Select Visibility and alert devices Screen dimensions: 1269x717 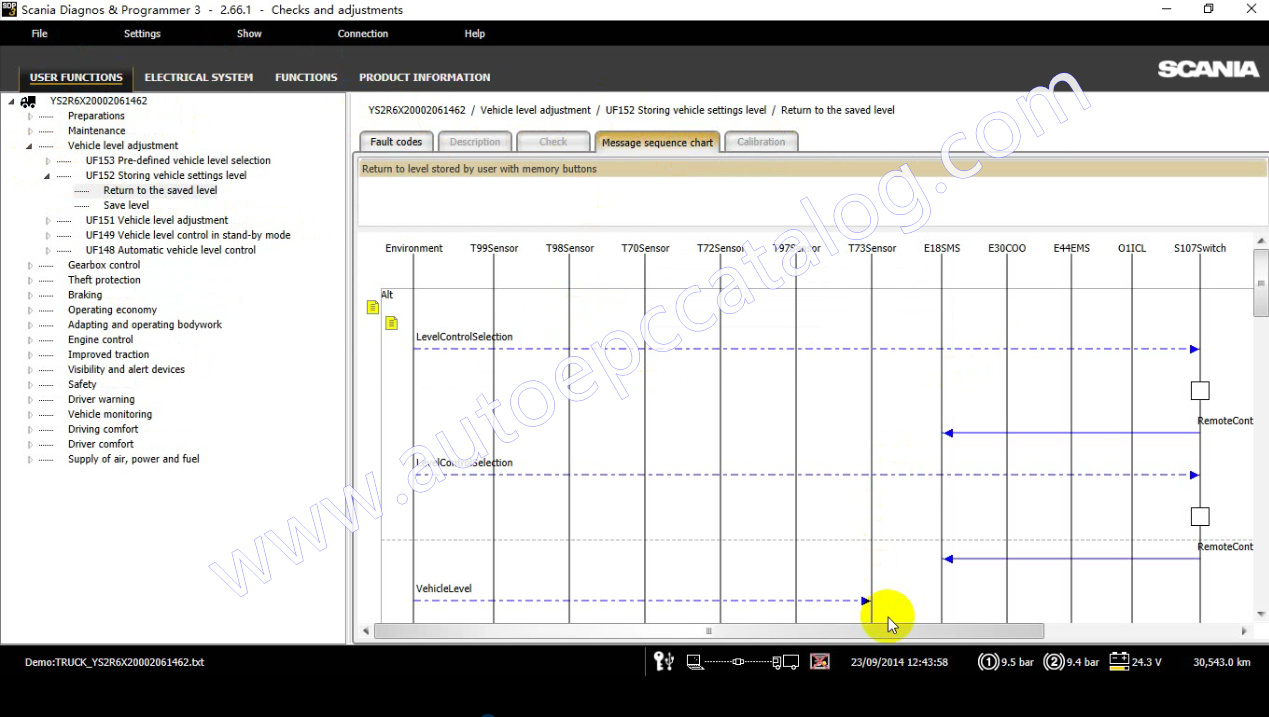(126, 370)
